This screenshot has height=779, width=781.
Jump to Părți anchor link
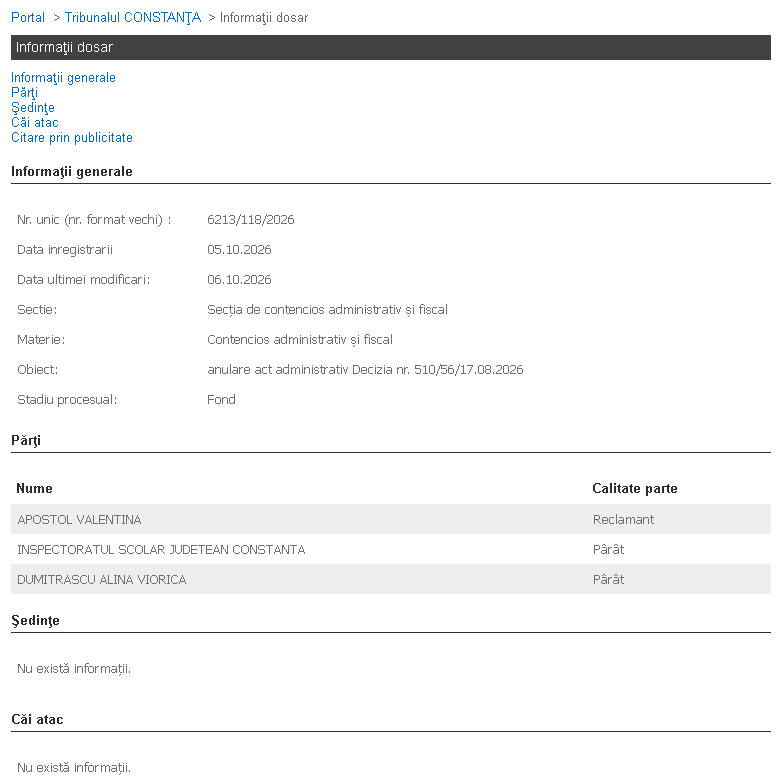(x=24, y=93)
